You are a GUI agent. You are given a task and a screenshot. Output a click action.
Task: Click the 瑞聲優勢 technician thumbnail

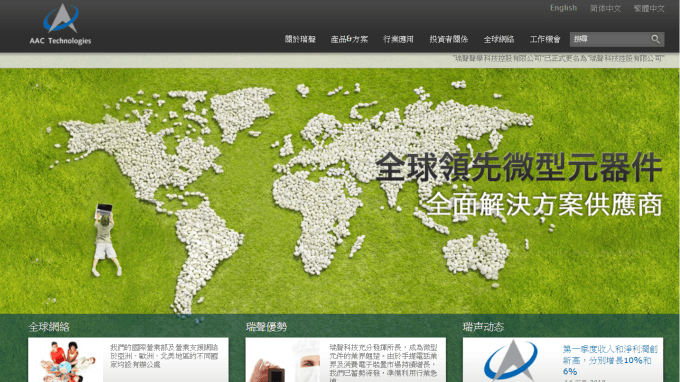[285, 361]
